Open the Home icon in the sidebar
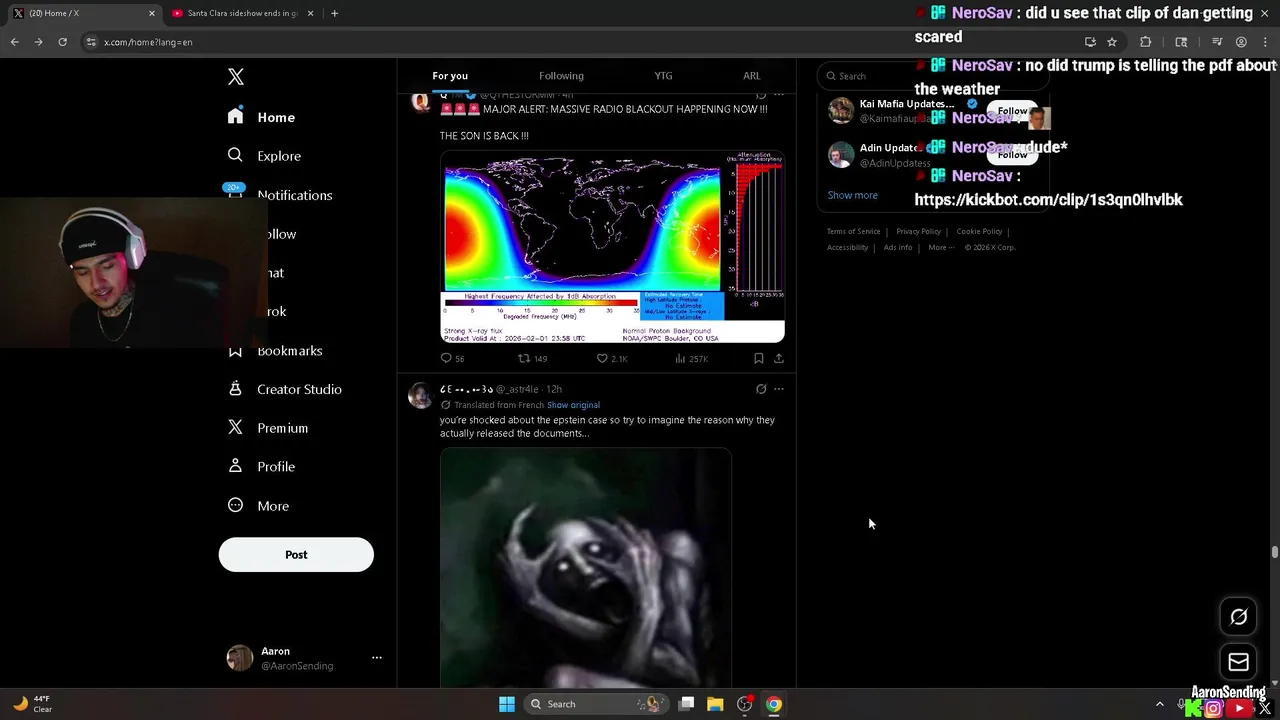1280x720 pixels. point(235,116)
